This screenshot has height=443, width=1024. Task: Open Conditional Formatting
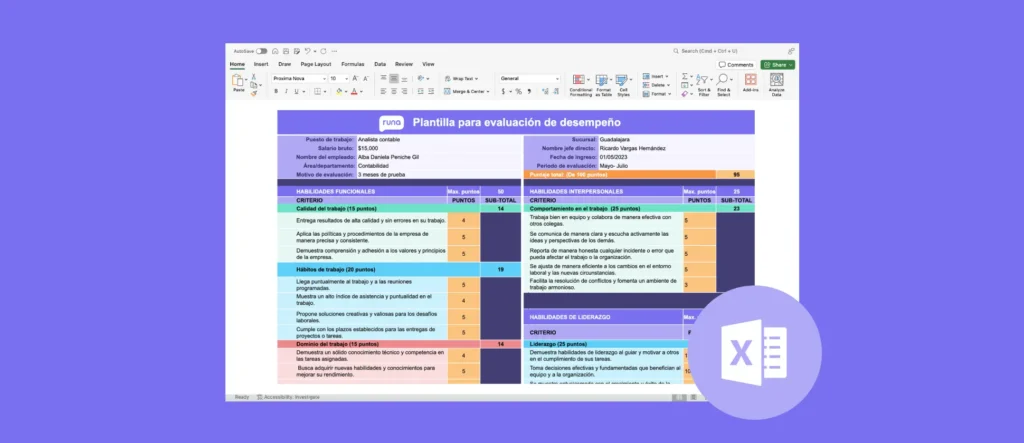point(581,84)
